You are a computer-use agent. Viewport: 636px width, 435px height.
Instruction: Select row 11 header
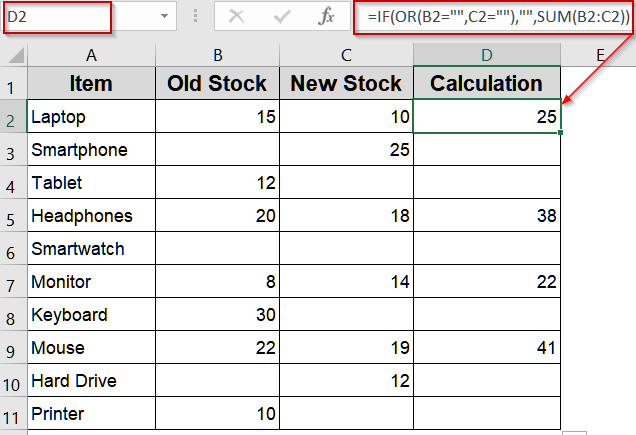[x=14, y=414]
